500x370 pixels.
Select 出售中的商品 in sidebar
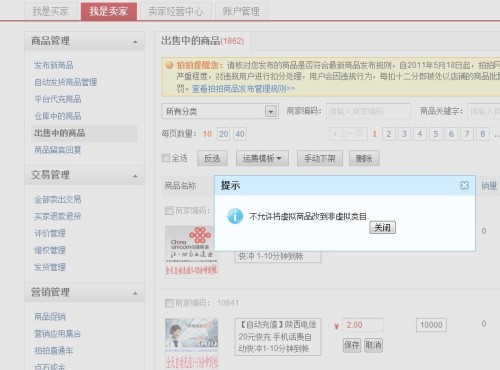coord(84,133)
